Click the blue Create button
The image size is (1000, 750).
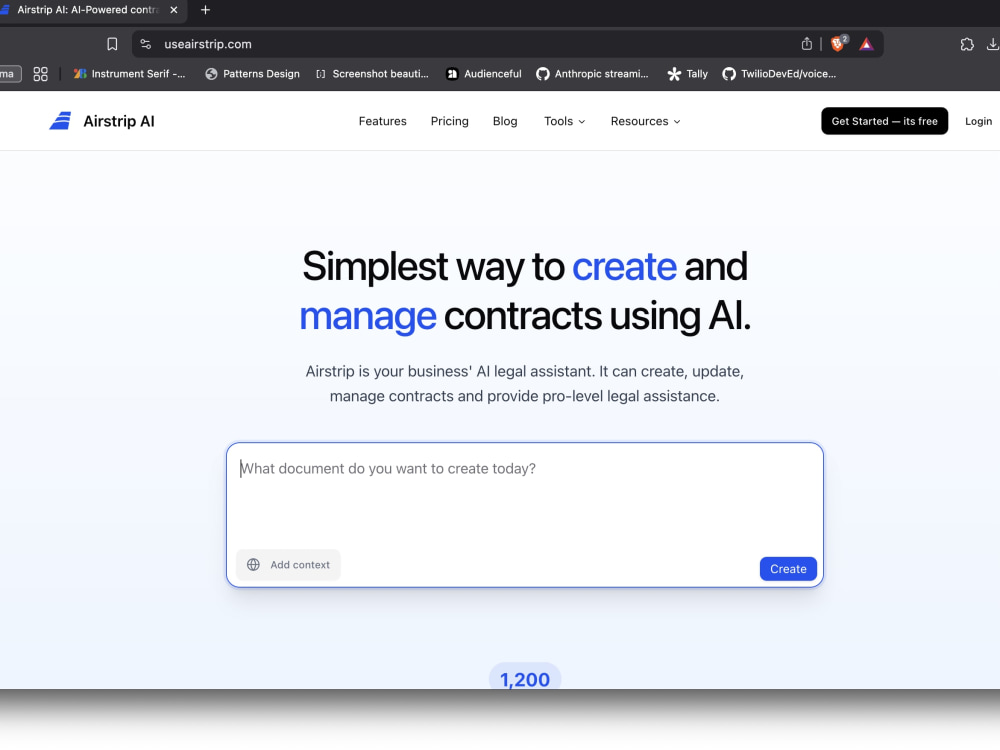pyautogui.click(x=788, y=569)
